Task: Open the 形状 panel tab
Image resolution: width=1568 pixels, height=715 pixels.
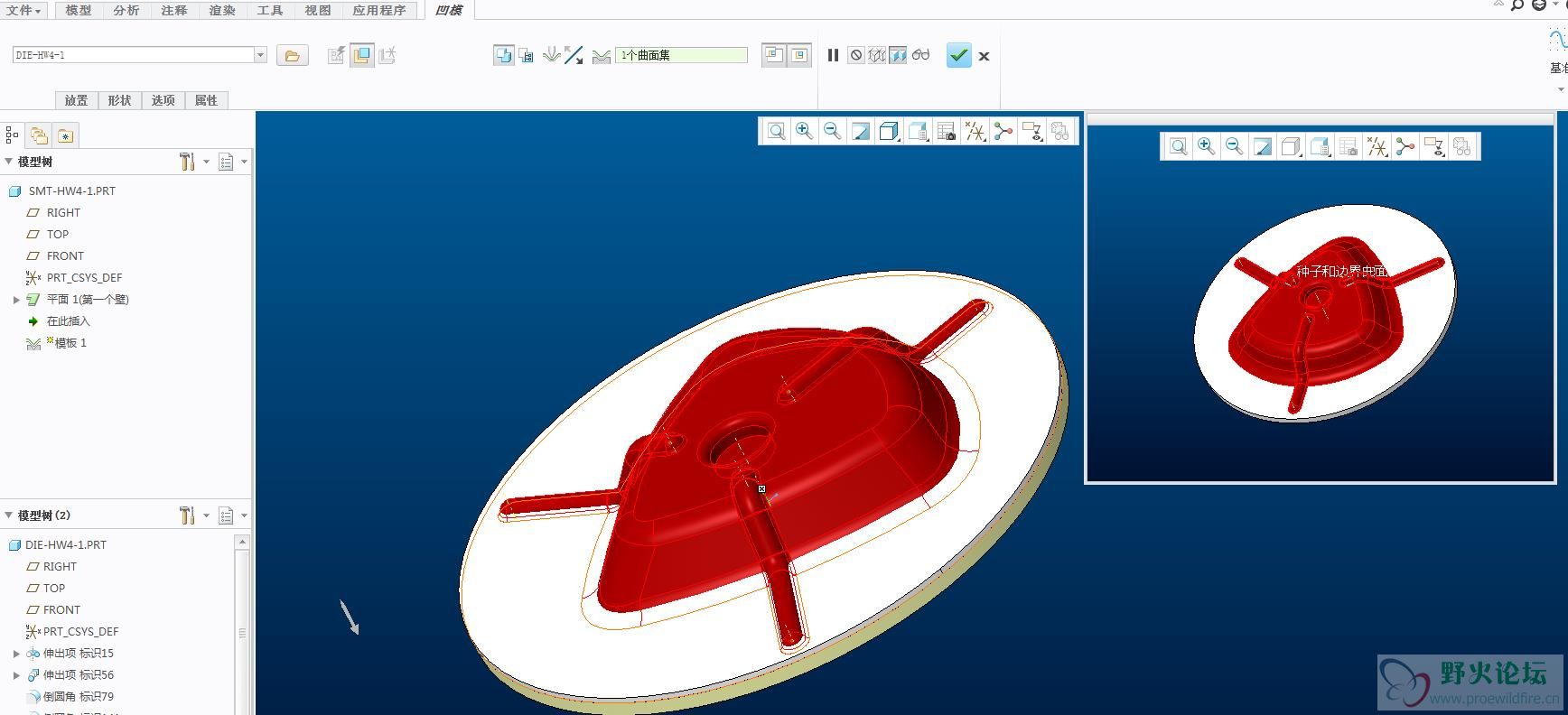Action: pyautogui.click(x=120, y=100)
